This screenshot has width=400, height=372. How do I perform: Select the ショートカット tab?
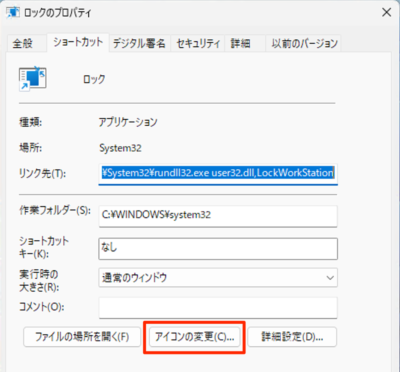pos(78,43)
